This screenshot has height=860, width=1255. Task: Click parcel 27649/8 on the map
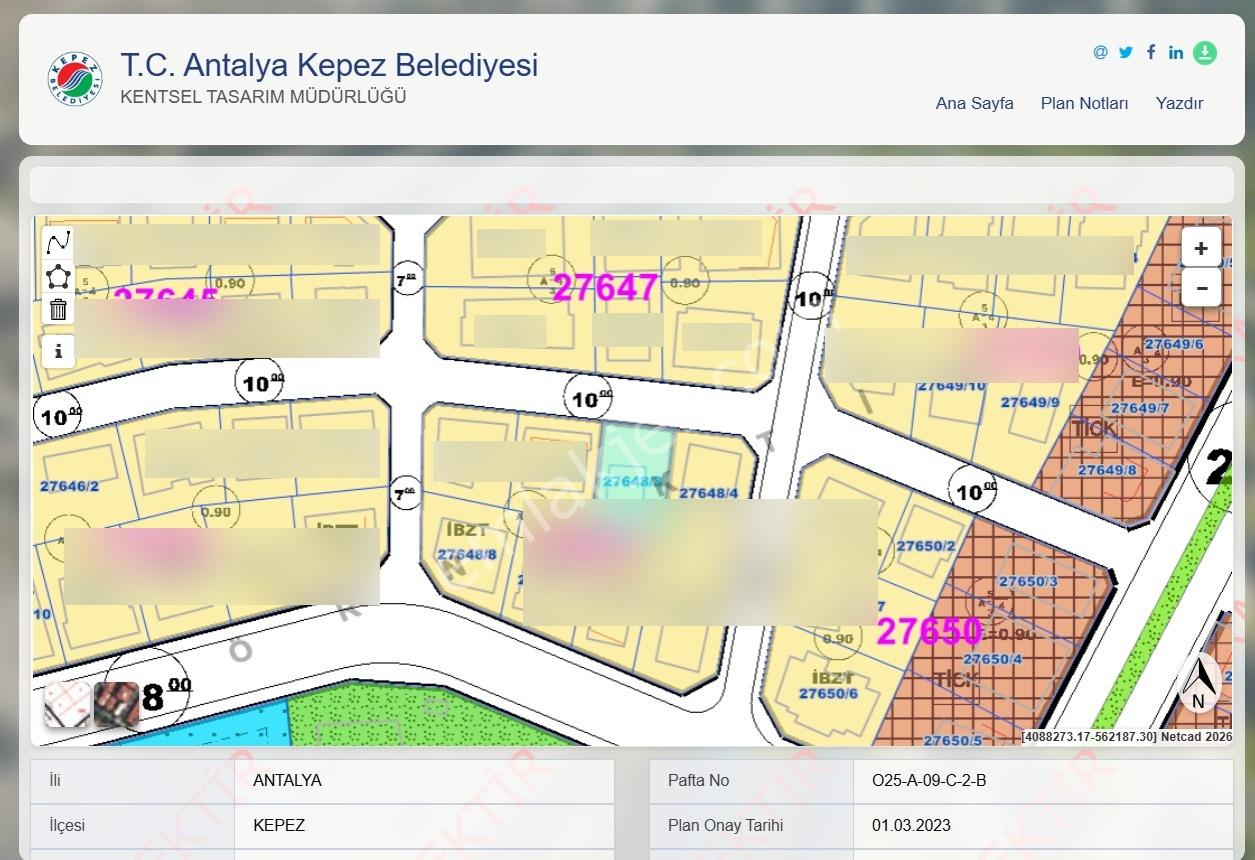tap(1107, 470)
